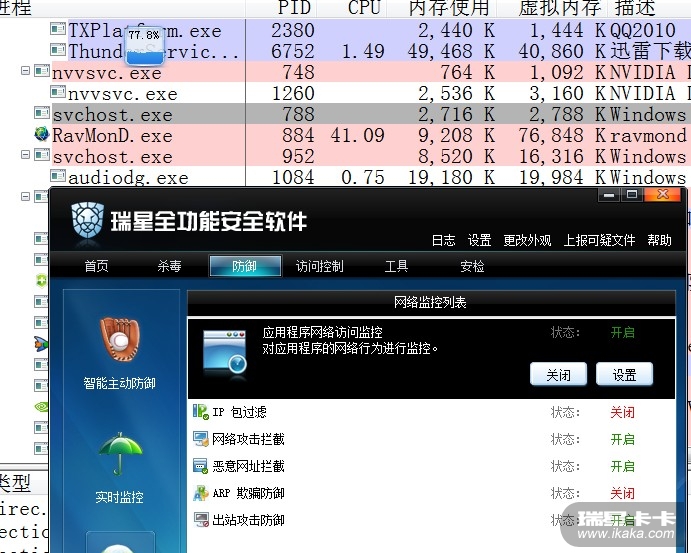The height and width of the screenshot is (553, 691).
Task: Open the 访问控制 tab
Action: click(x=319, y=266)
